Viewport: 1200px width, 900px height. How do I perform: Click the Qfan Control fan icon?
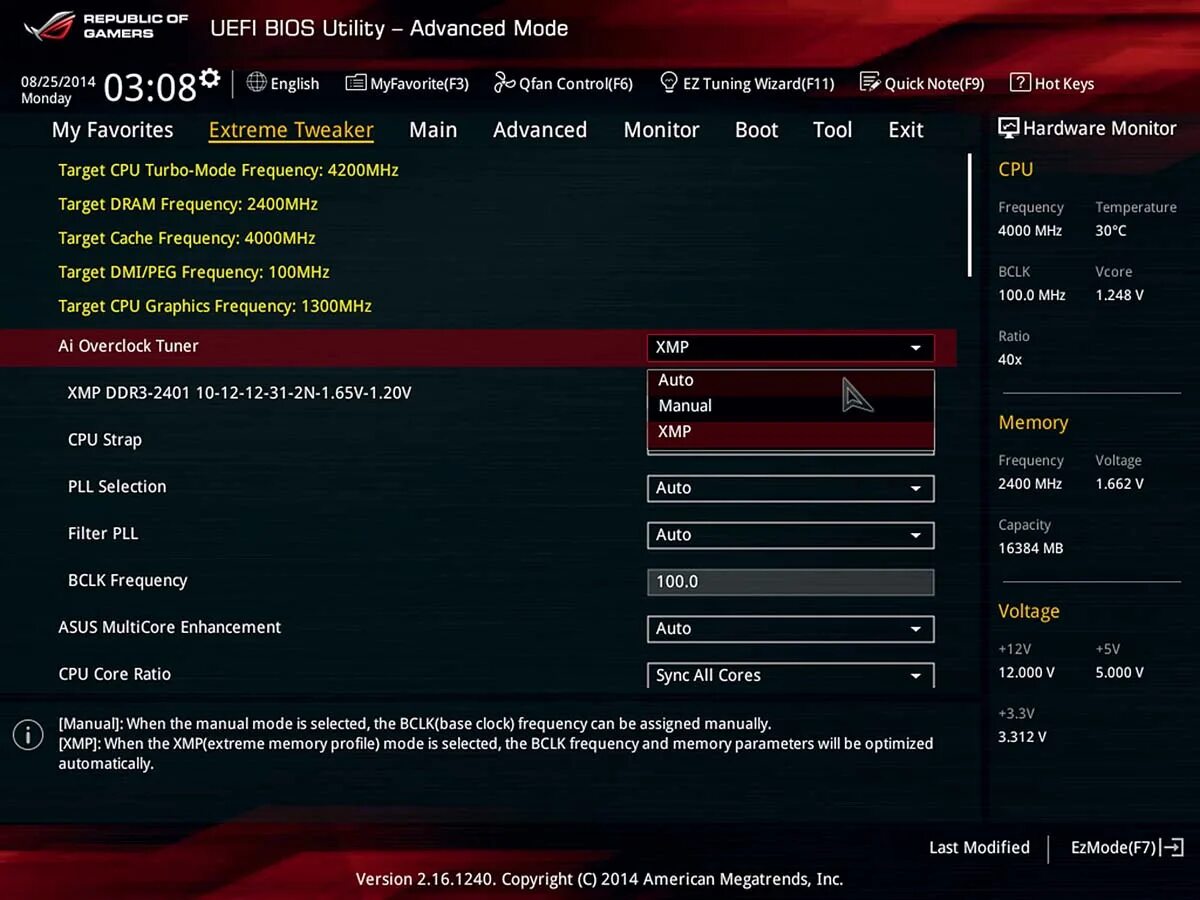(x=504, y=83)
